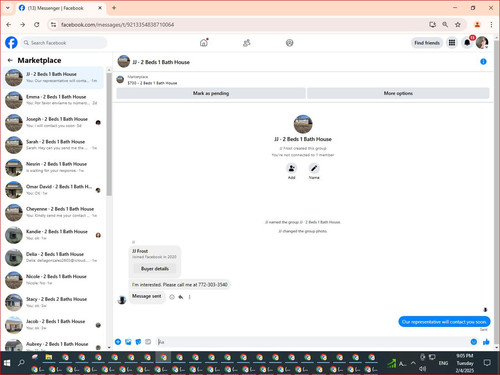Bookmark this page with the star icon
Image resolution: width=500 pixels, height=375 pixels.
[458, 24]
